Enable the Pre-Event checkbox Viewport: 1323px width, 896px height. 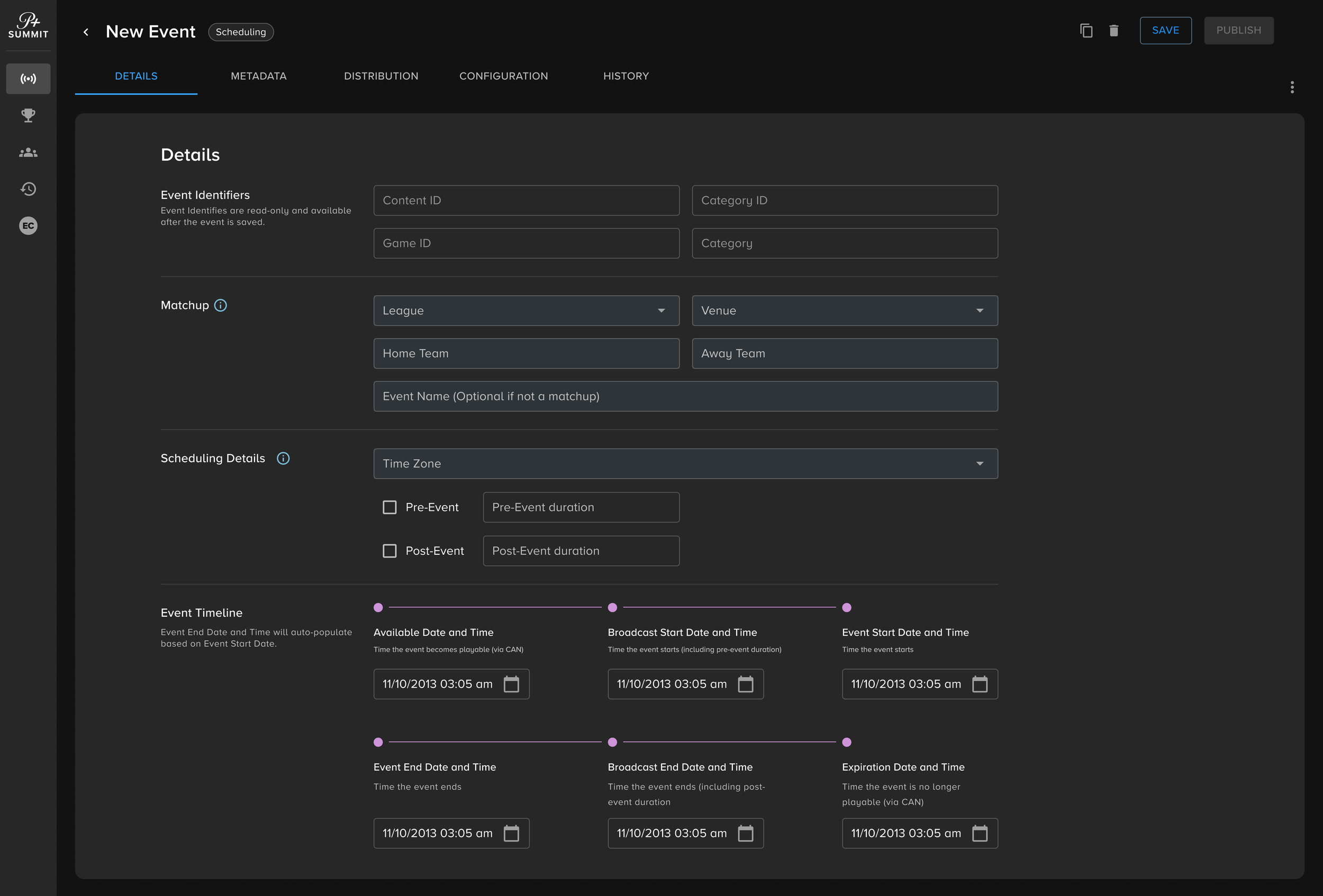[389, 507]
